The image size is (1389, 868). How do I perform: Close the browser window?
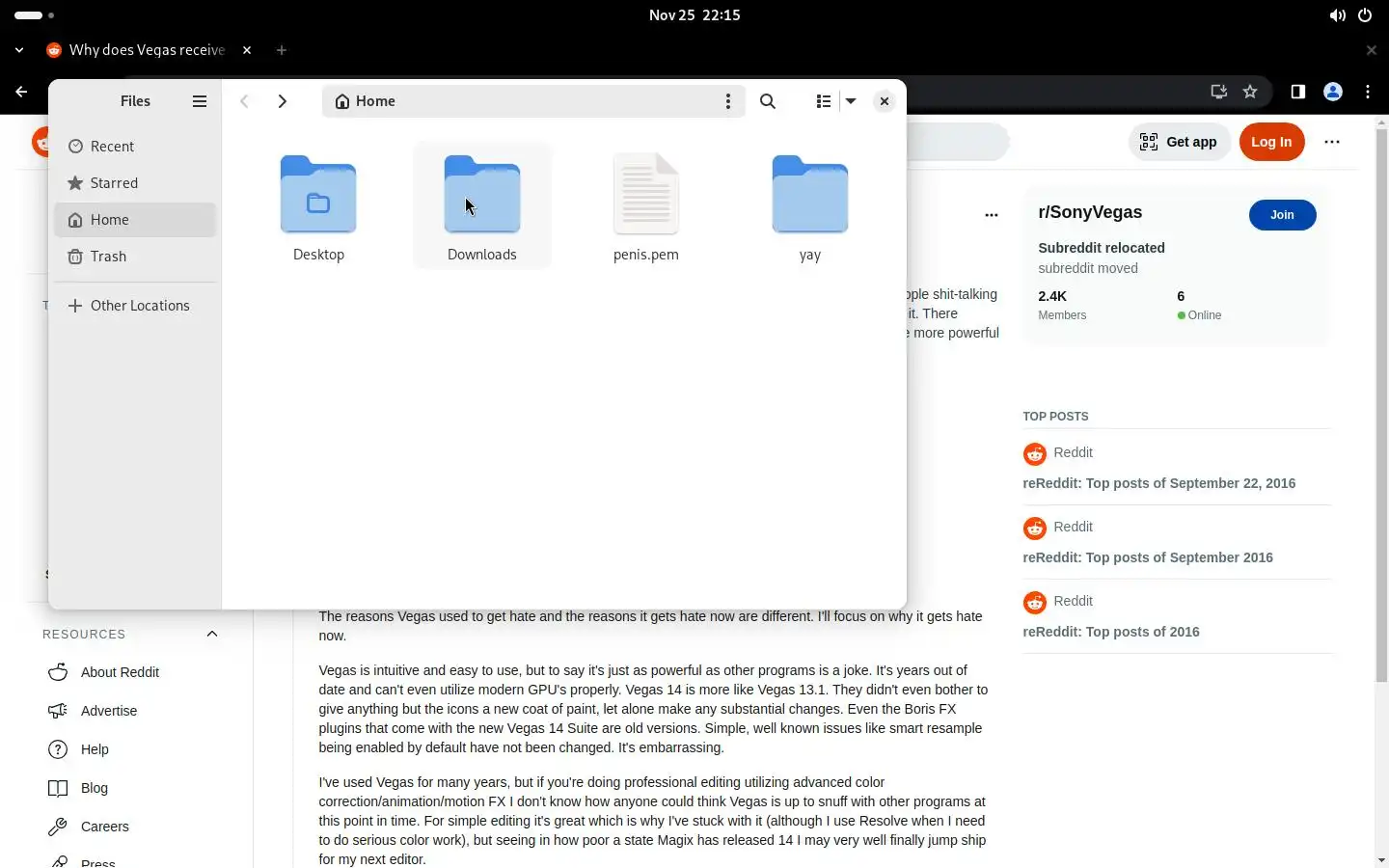pos(1372,50)
